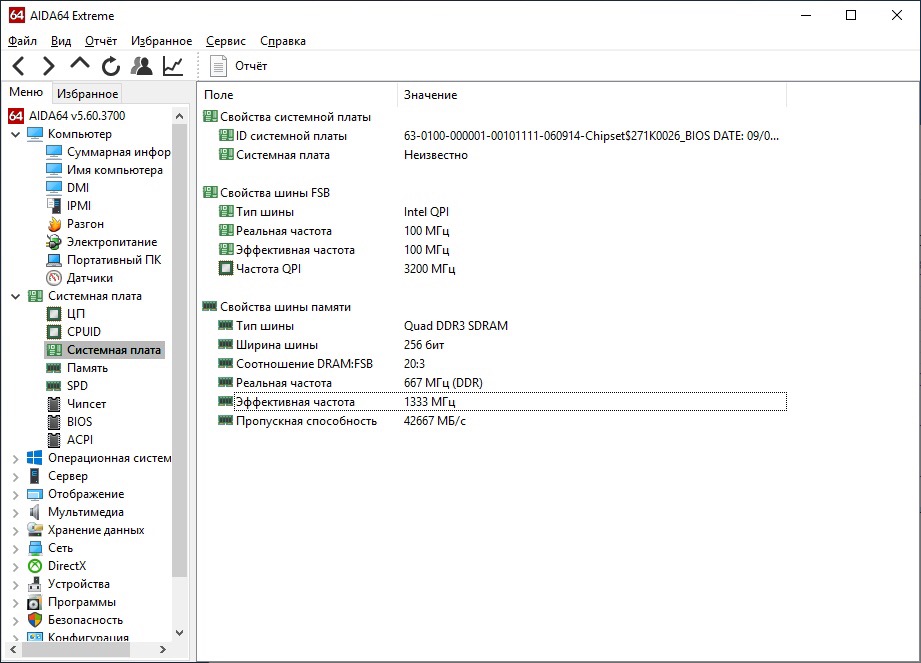Open the BIOS entry
The image size is (921, 663).
pos(79,422)
